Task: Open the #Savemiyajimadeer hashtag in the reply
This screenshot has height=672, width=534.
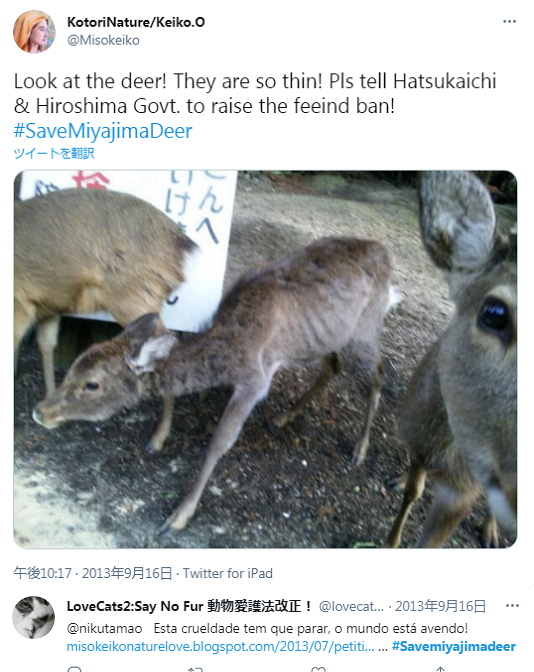Action: tap(454, 646)
